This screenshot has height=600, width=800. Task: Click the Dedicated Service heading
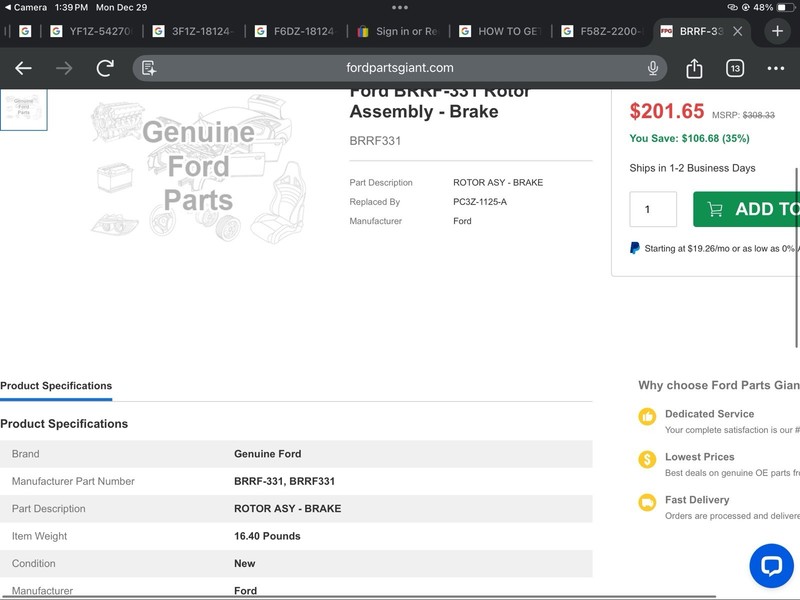pos(709,414)
